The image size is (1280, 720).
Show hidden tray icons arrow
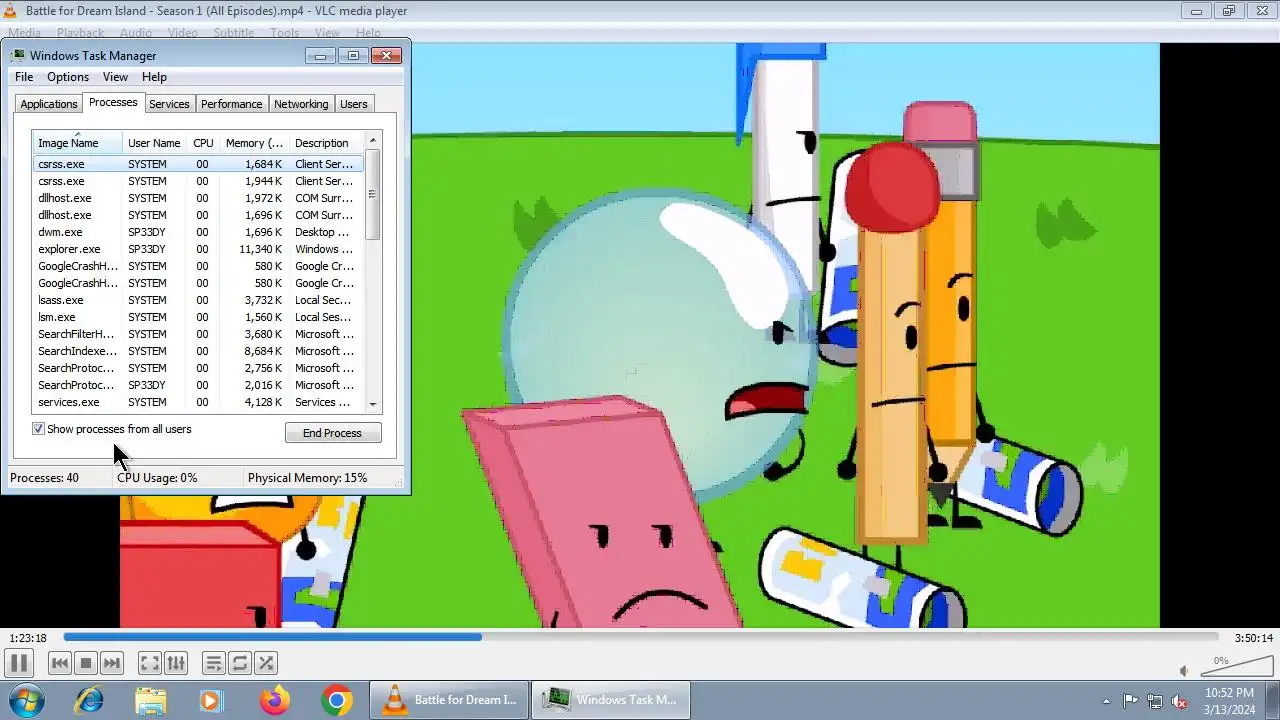coord(1106,701)
